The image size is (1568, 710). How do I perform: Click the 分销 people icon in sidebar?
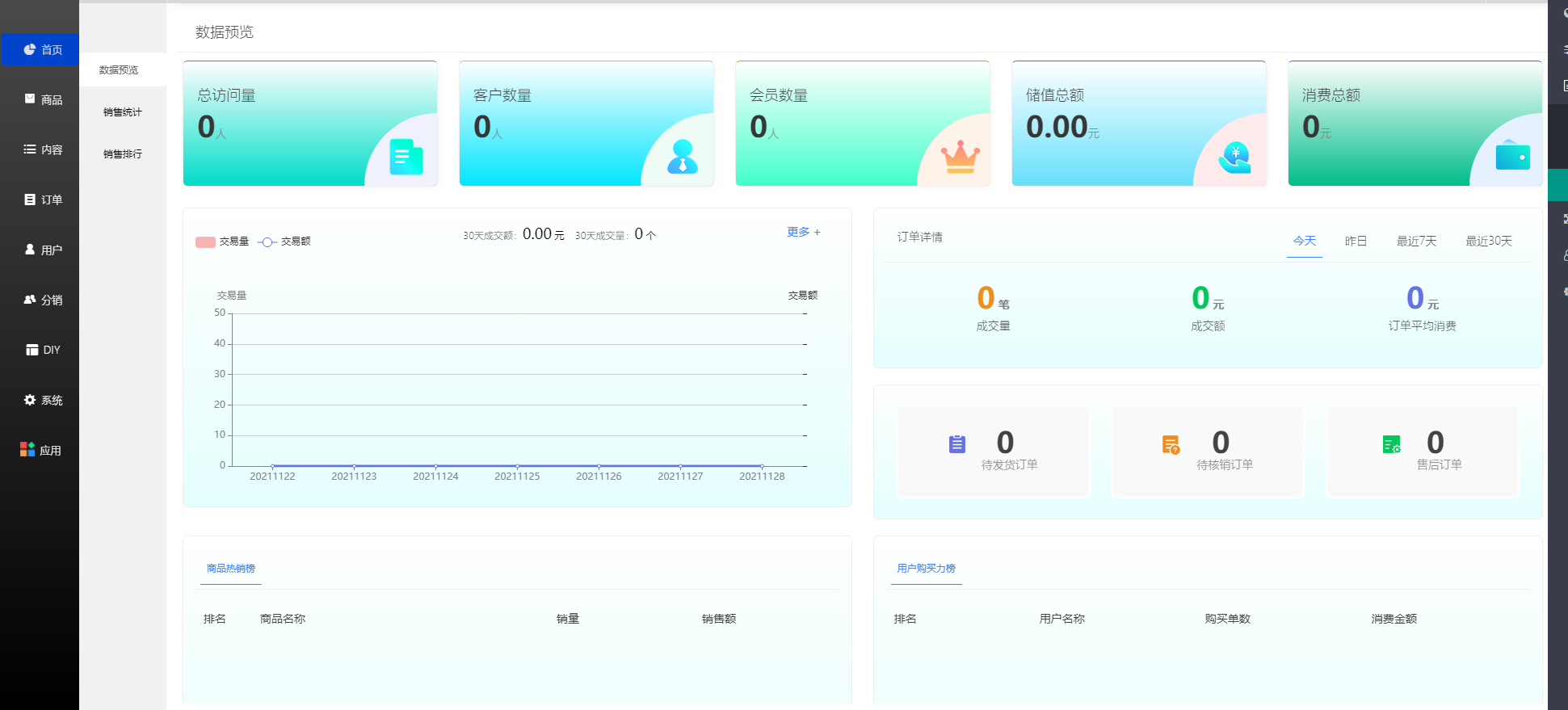30,300
